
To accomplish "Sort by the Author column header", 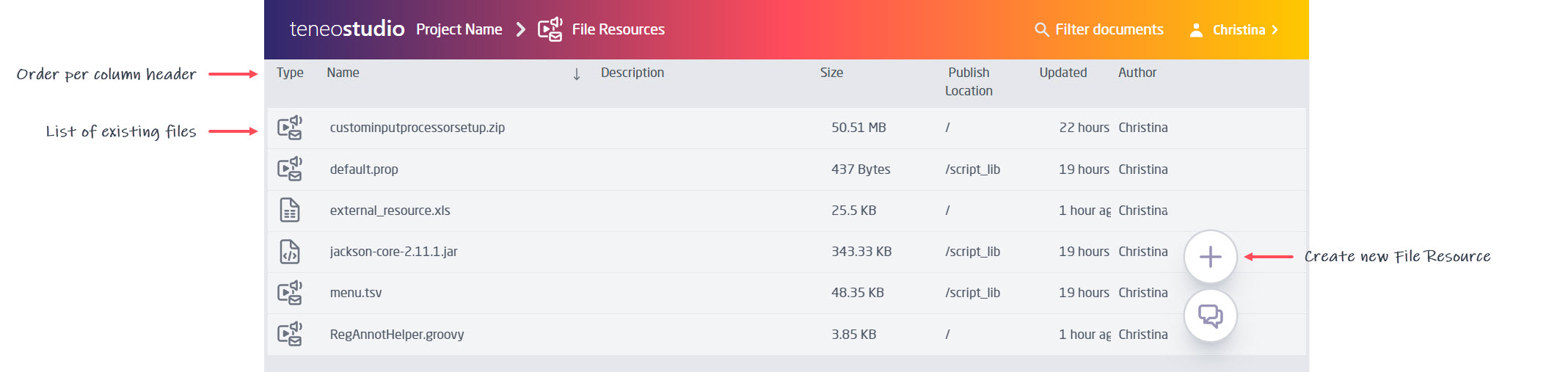I will click(x=1137, y=73).
